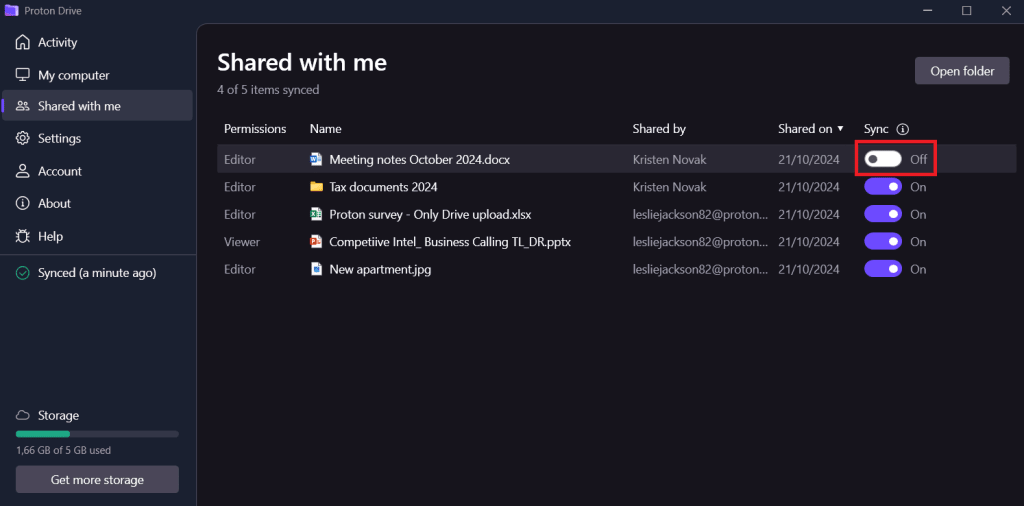Click the Permissions column header
The image size is (1024, 506).
(x=255, y=129)
